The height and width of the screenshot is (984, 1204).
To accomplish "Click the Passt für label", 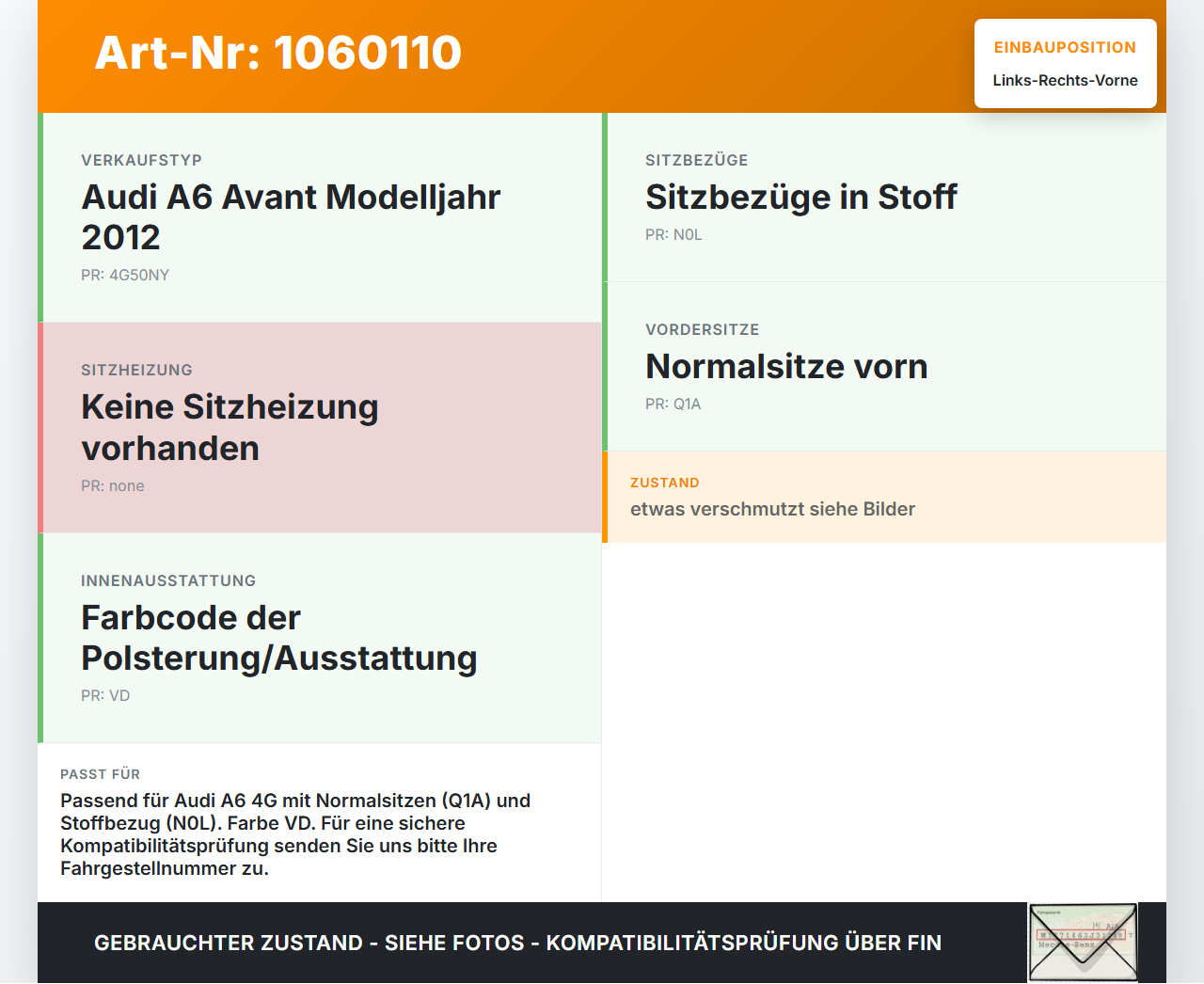I will click(x=100, y=774).
